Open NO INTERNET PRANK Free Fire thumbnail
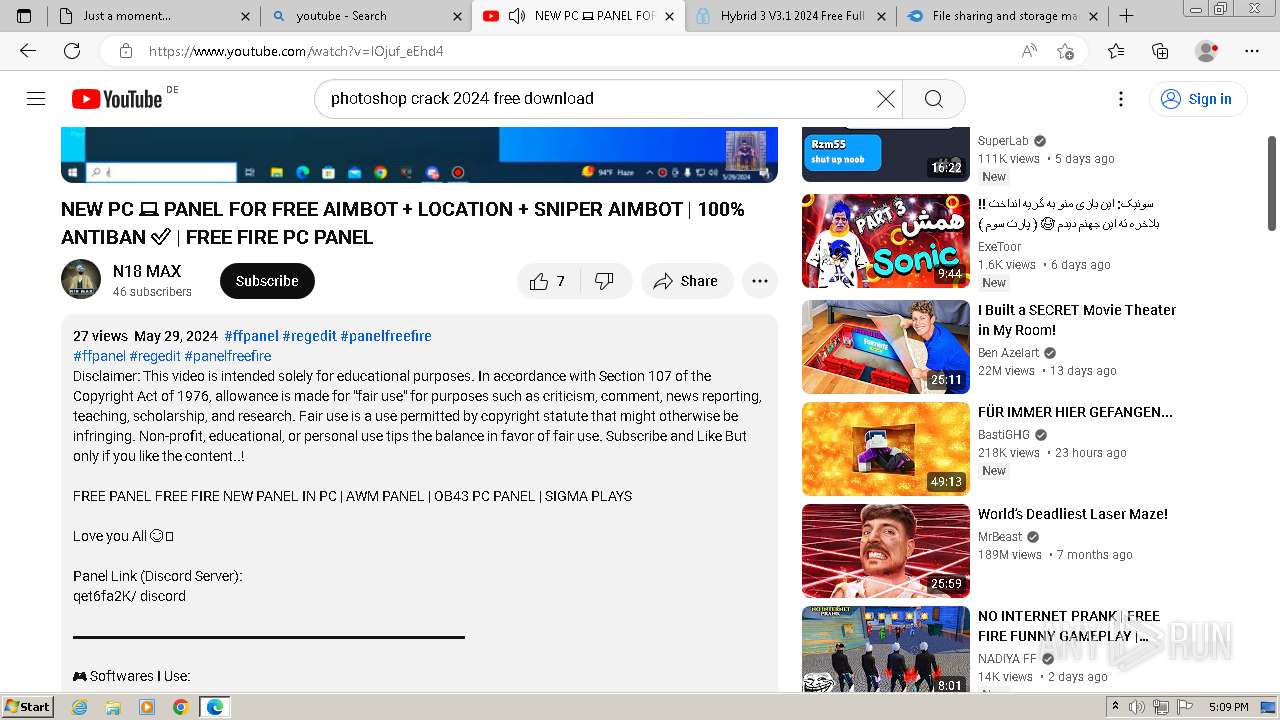Image resolution: width=1280 pixels, height=720 pixels. pos(886,649)
